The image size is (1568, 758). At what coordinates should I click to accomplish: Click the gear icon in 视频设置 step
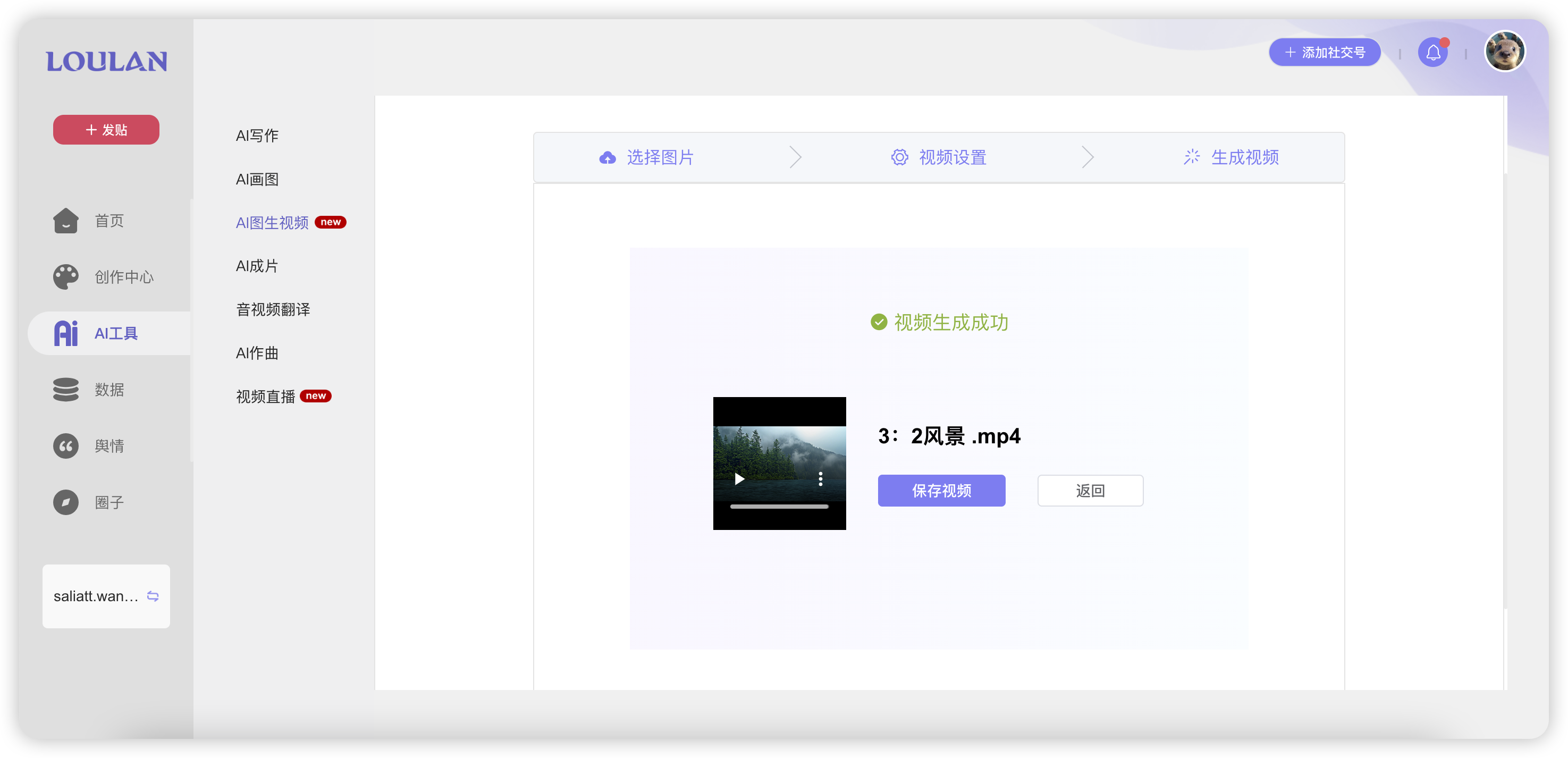(x=900, y=158)
